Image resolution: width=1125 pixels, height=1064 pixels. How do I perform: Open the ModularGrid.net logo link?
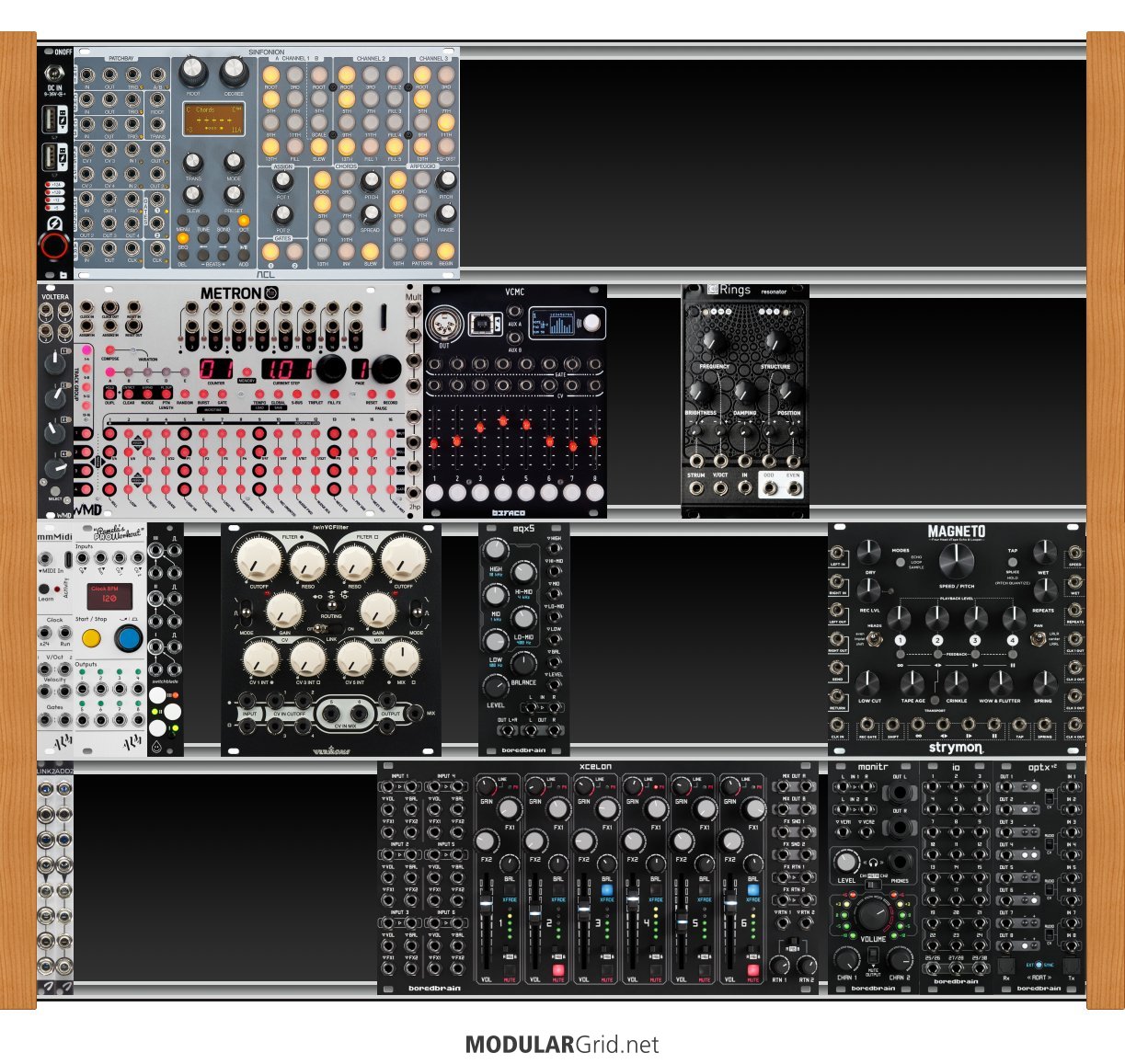coord(562,1045)
